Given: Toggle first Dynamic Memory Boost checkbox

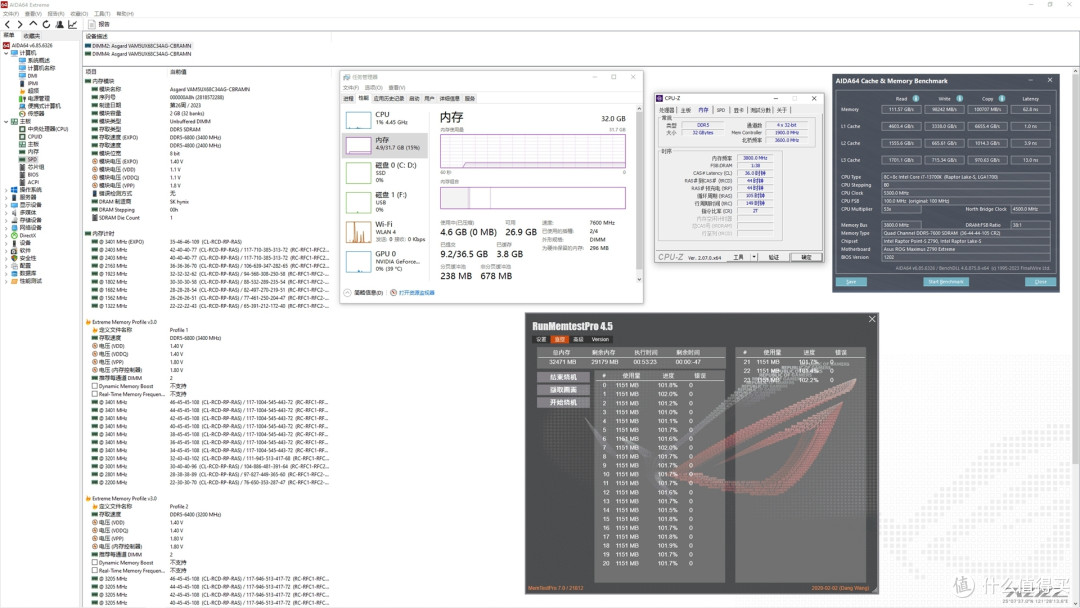Looking at the screenshot, I should [x=95, y=386].
